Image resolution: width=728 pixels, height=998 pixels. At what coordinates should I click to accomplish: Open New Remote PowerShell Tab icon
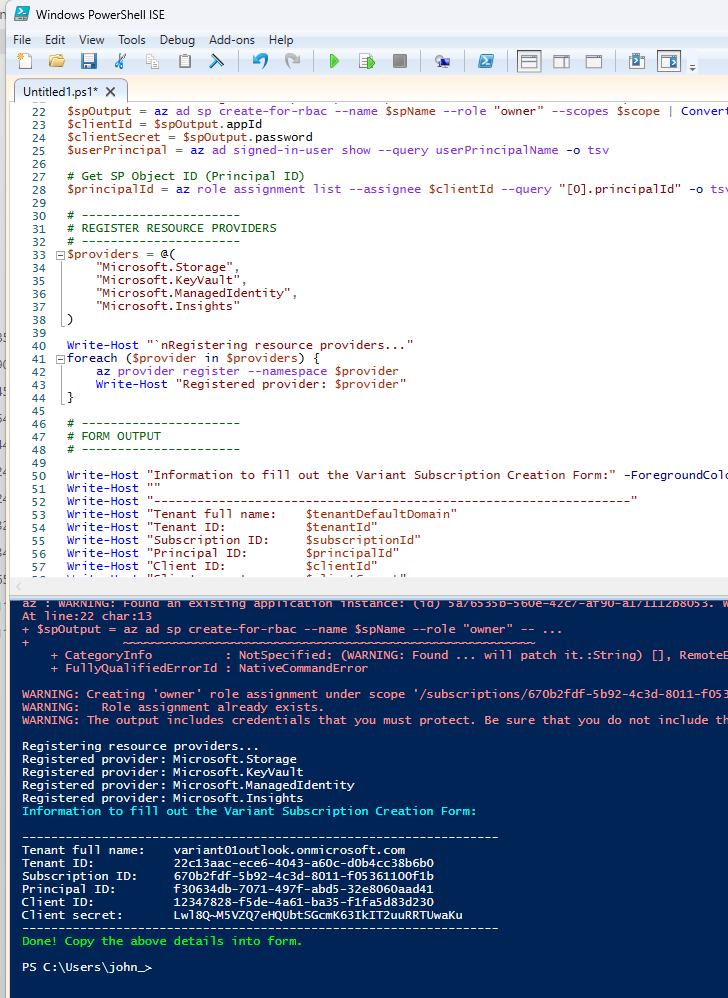point(442,61)
